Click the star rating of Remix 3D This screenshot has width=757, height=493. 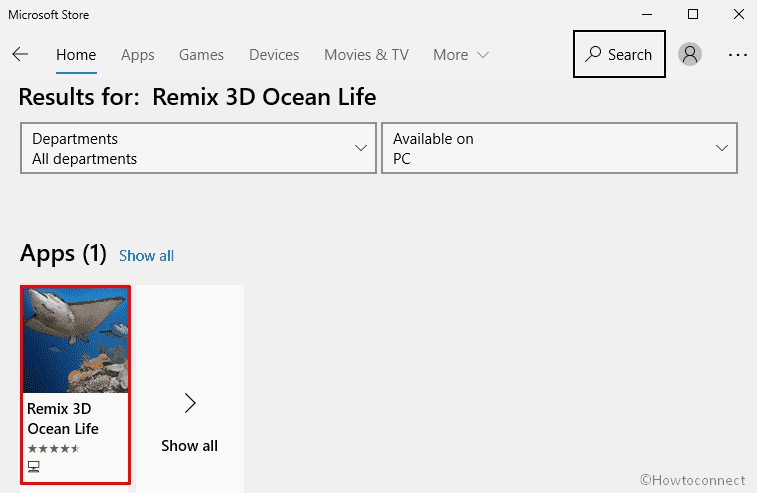click(x=54, y=449)
